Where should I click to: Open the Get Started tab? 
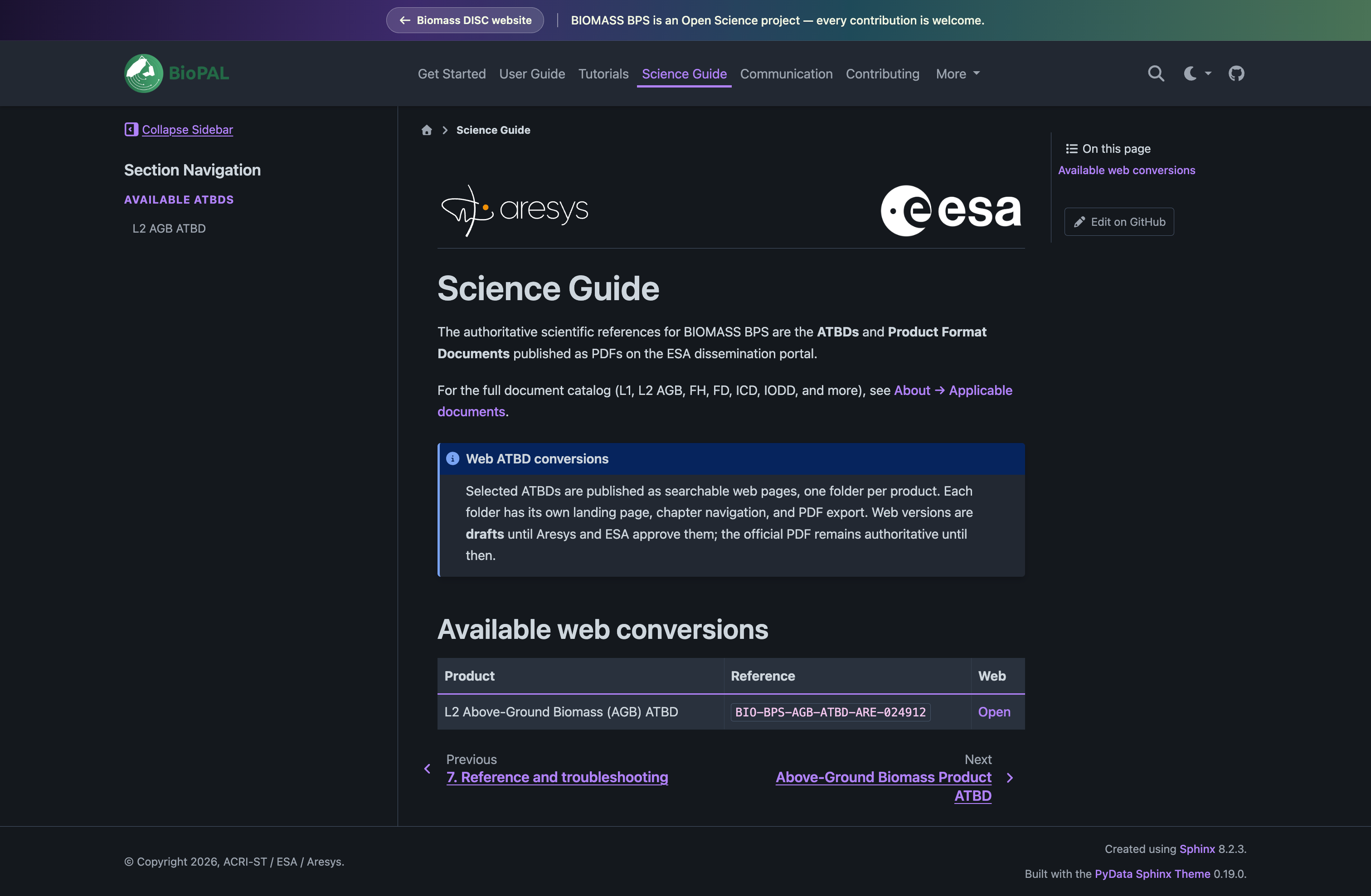[452, 74]
